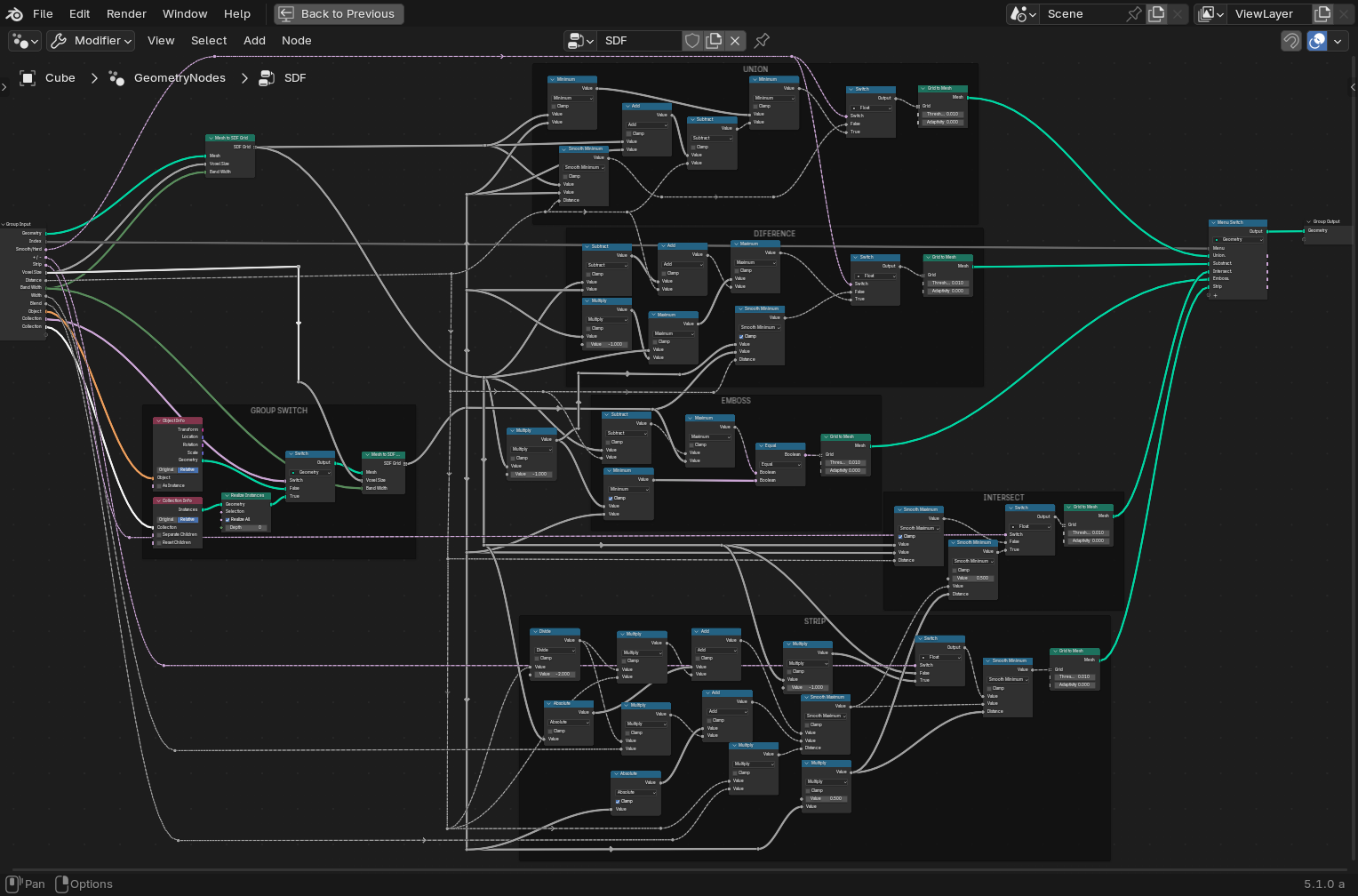
Task: Select Relative button in Object Info node
Action: point(188,469)
